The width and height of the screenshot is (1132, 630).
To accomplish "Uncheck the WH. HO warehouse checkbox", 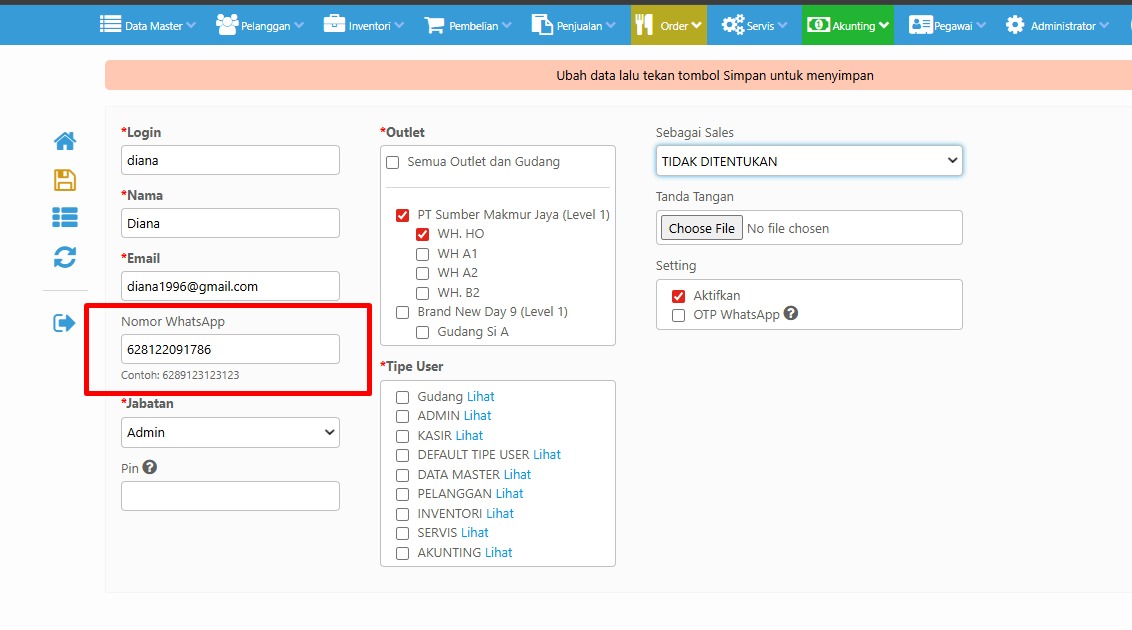I will [423, 234].
